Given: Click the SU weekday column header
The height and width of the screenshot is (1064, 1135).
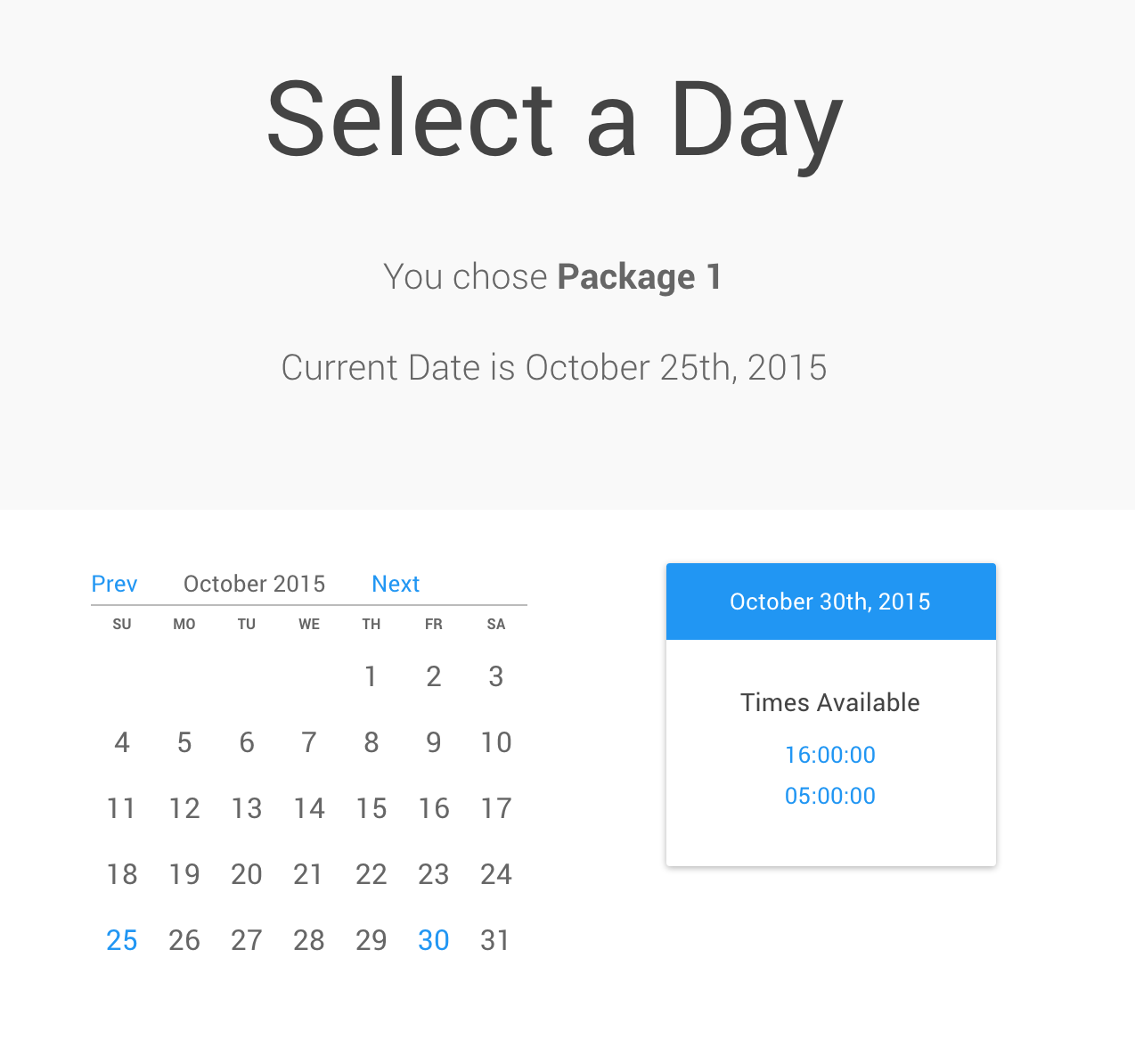Looking at the screenshot, I should [122, 624].
